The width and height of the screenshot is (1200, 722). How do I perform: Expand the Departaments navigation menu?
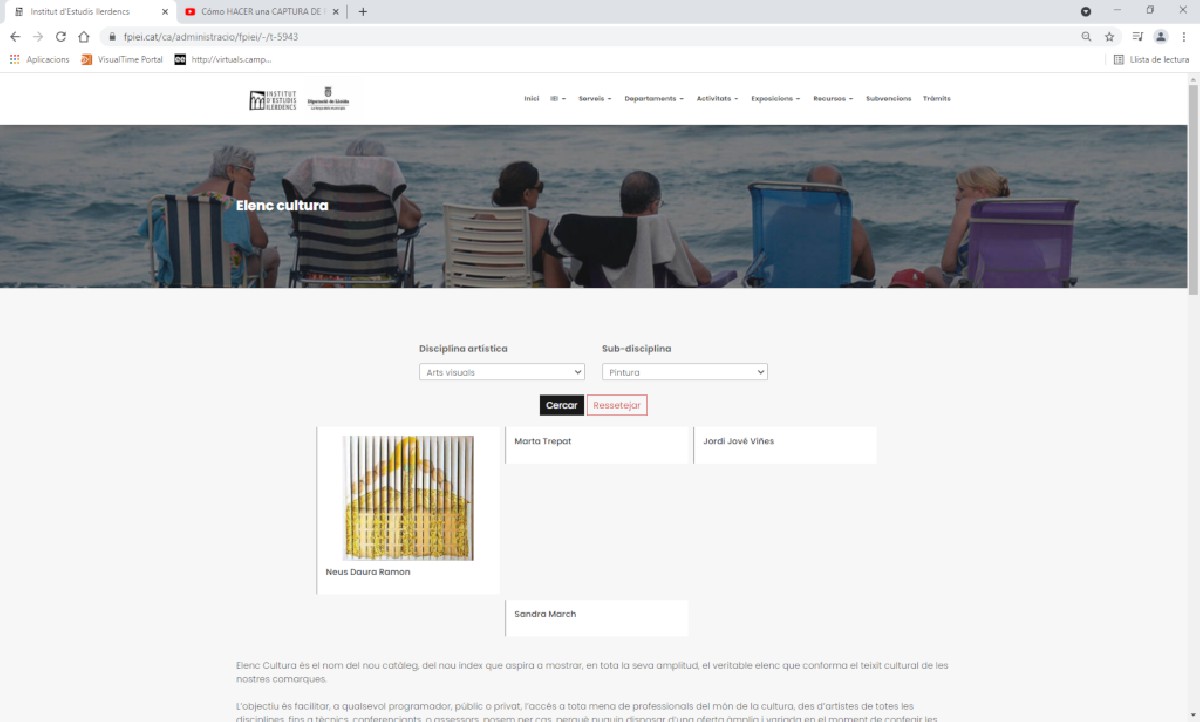pyautogui.click(x=653, y=99)
